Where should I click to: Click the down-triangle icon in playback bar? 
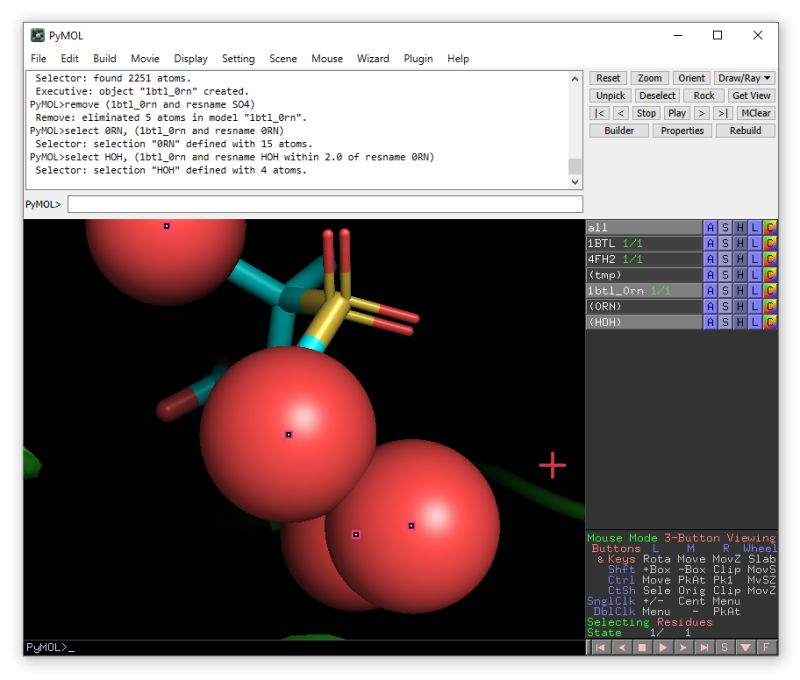tap(745, 647)
